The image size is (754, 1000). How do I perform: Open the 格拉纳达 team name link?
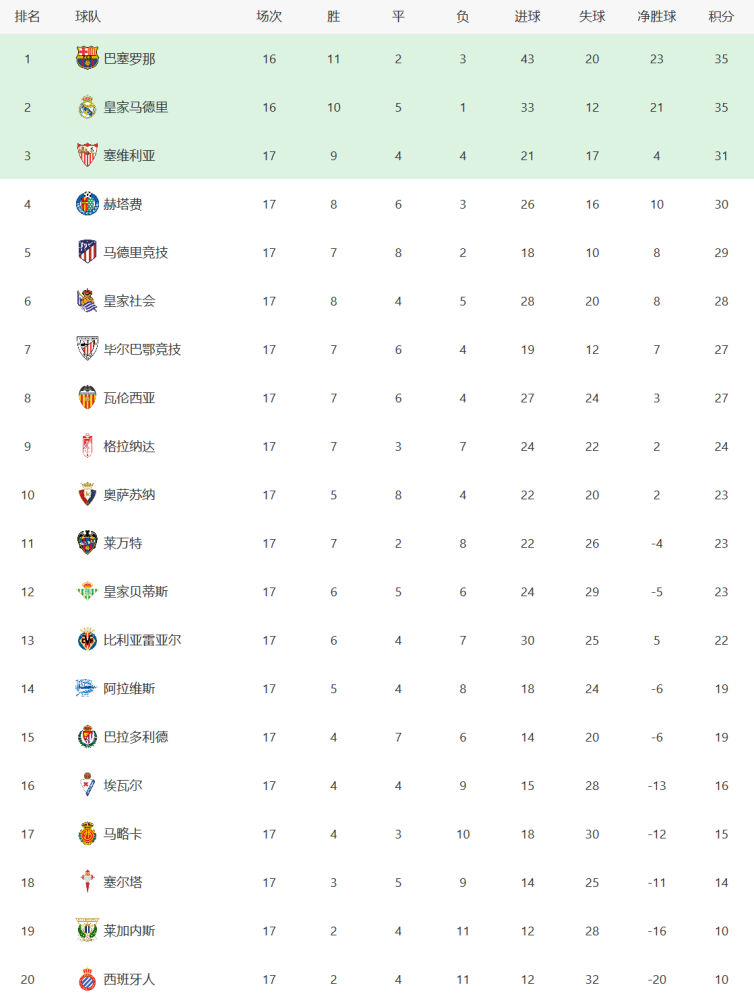pos(129,446)
